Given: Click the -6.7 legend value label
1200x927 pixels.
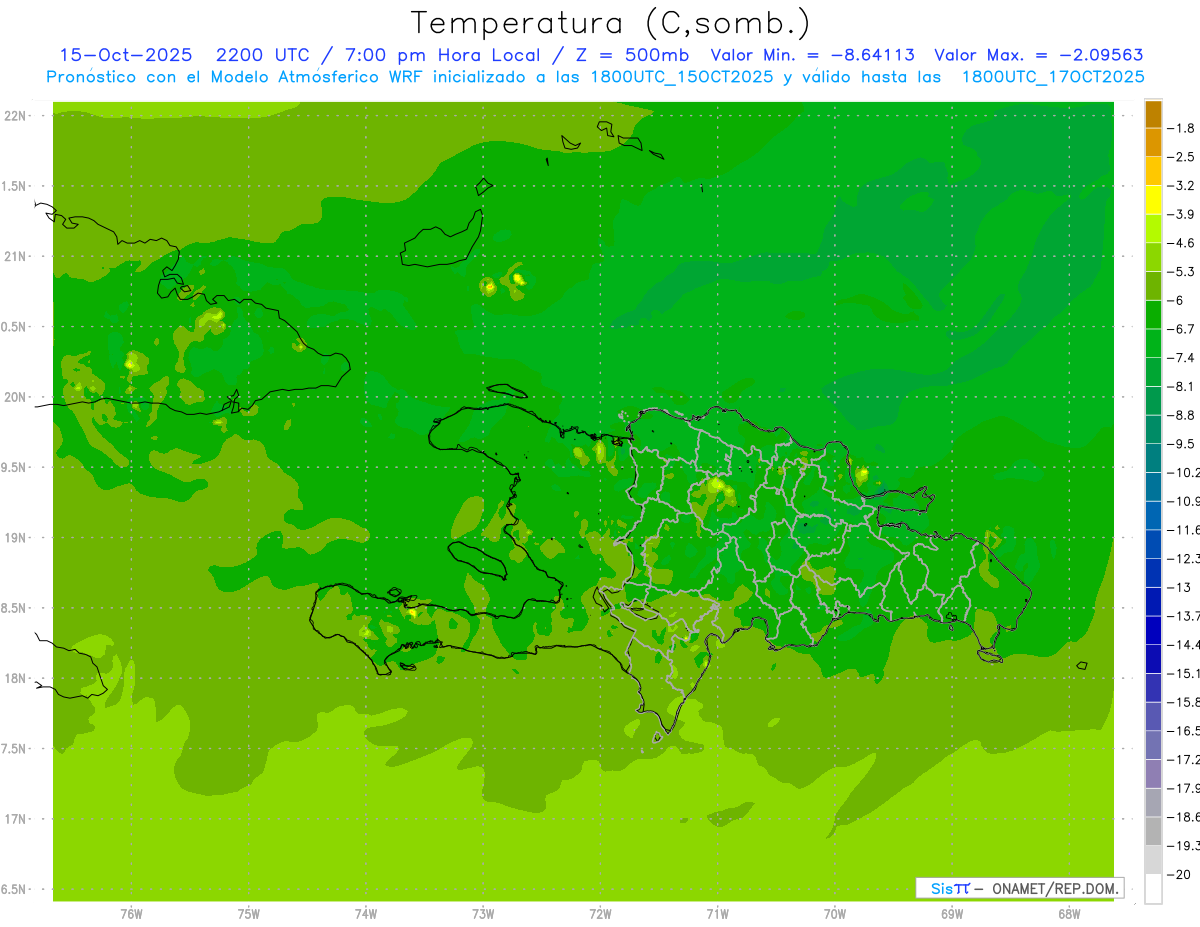Looking at the screenshot, I should [x=1184, y=329].
